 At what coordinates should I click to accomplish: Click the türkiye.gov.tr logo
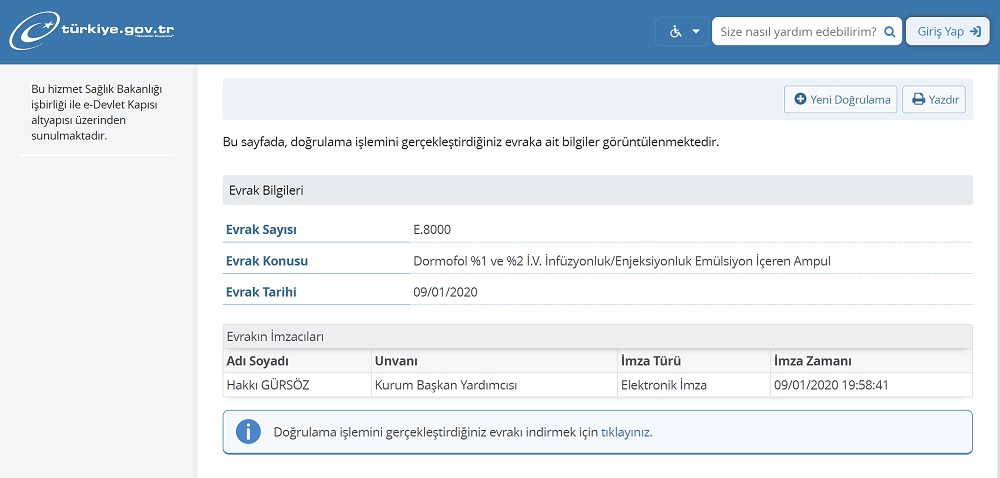(x=92, y=31)
